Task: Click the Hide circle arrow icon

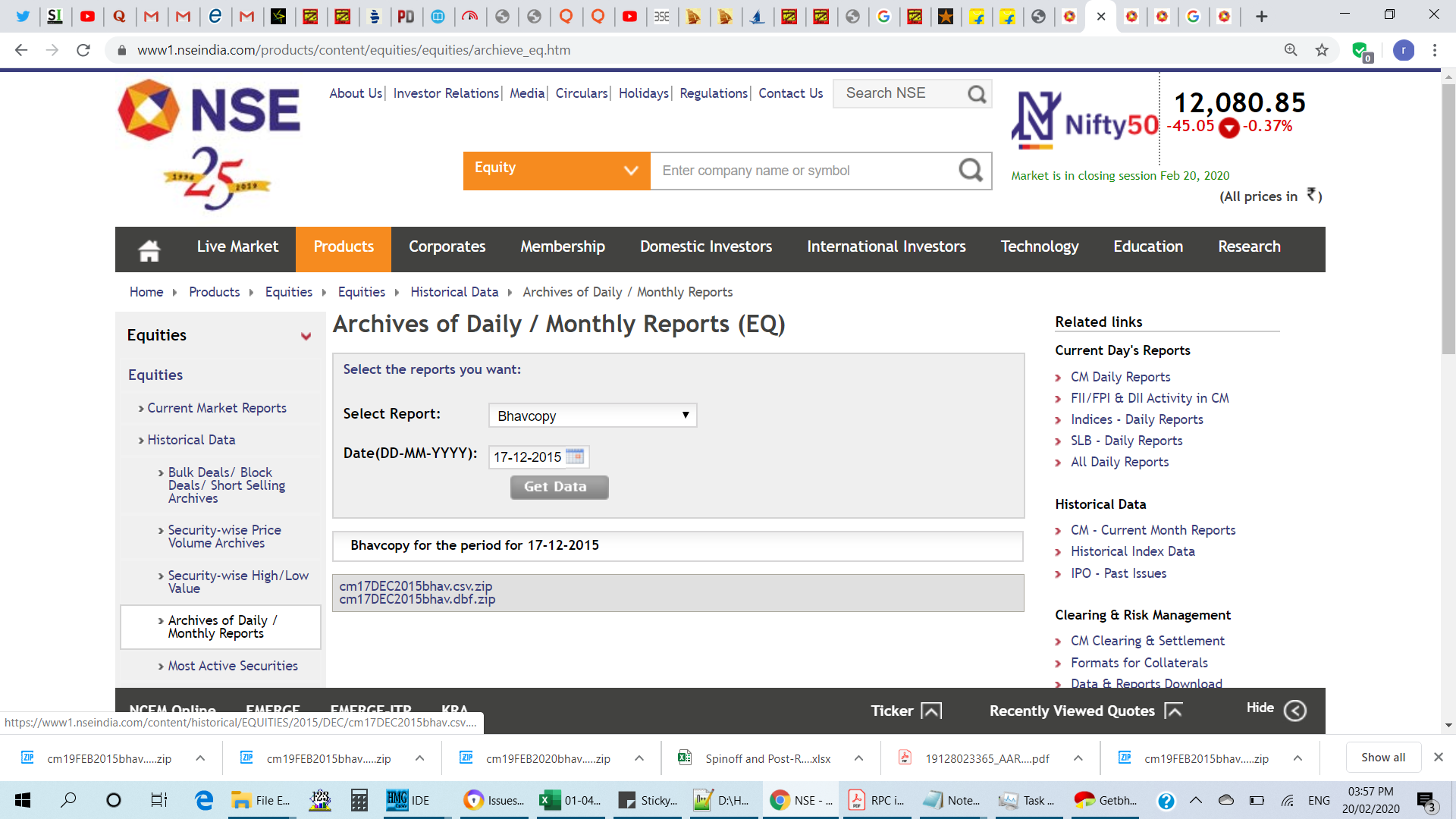Action: pyautogui.click(x=1295, y=711)
